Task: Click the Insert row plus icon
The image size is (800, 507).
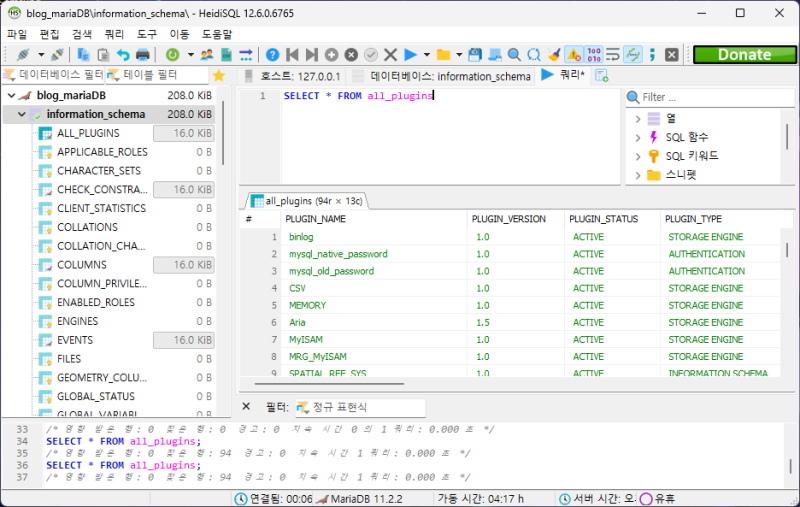Action: point(332,55)
